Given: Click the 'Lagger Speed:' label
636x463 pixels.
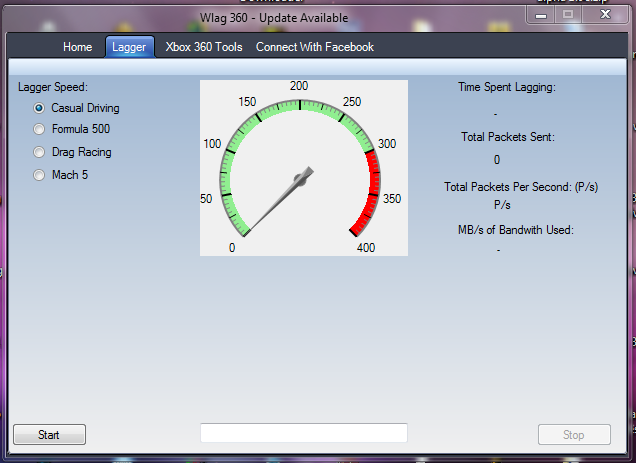Looking at the screenshot, I should click(53, 87).
